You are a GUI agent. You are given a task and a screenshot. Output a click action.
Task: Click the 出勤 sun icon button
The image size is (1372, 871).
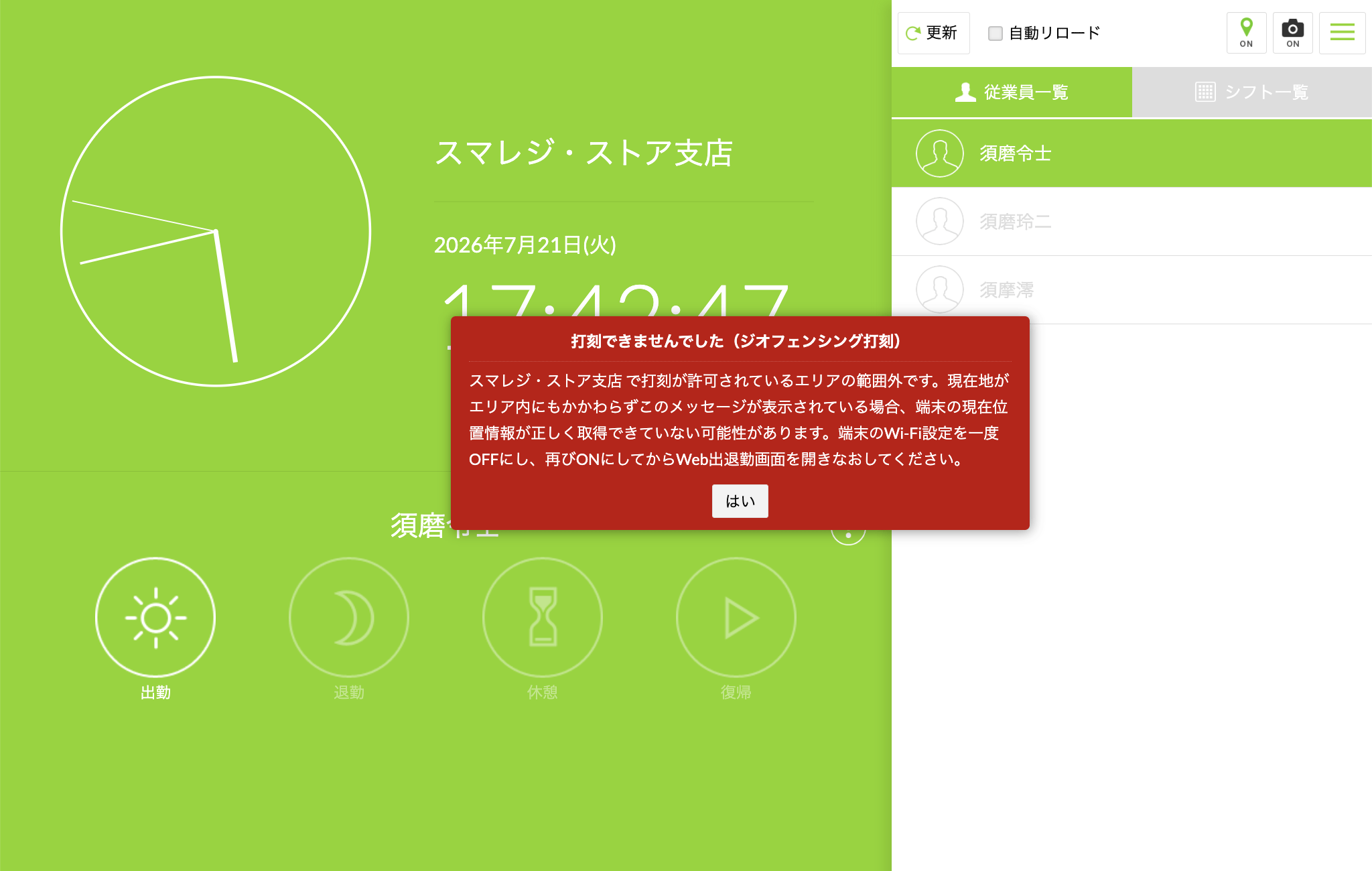pos(155,617)
